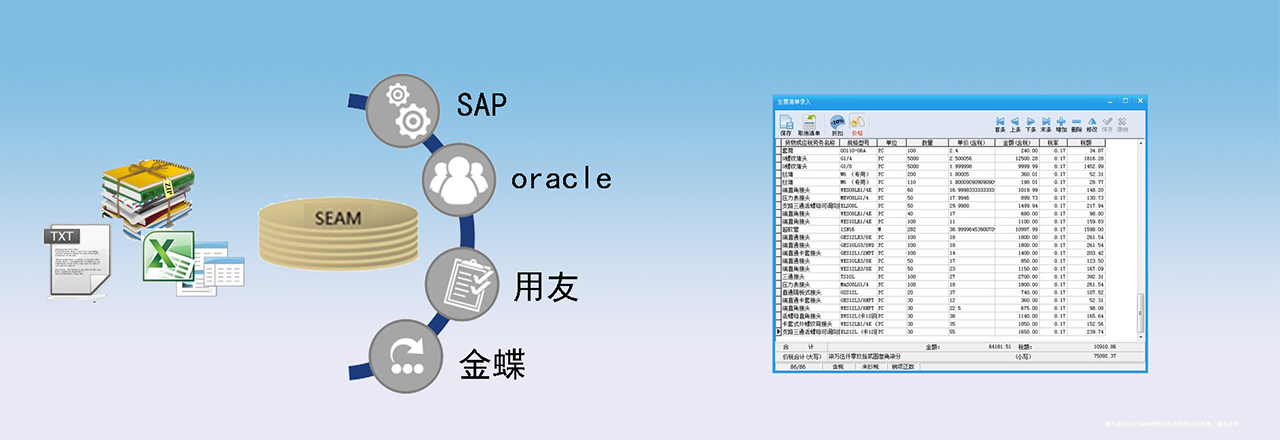
Task: Click the blue table spreadsheet icon
Action: point(212,269)
